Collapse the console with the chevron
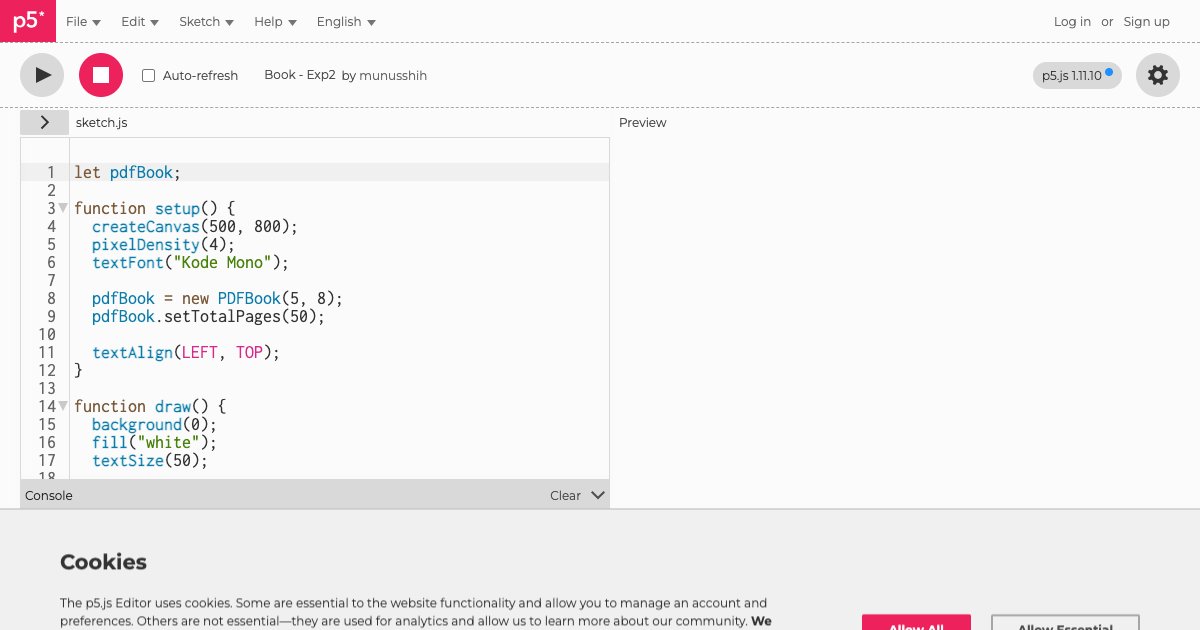The image size is (1200, 630). click(598, 495)
